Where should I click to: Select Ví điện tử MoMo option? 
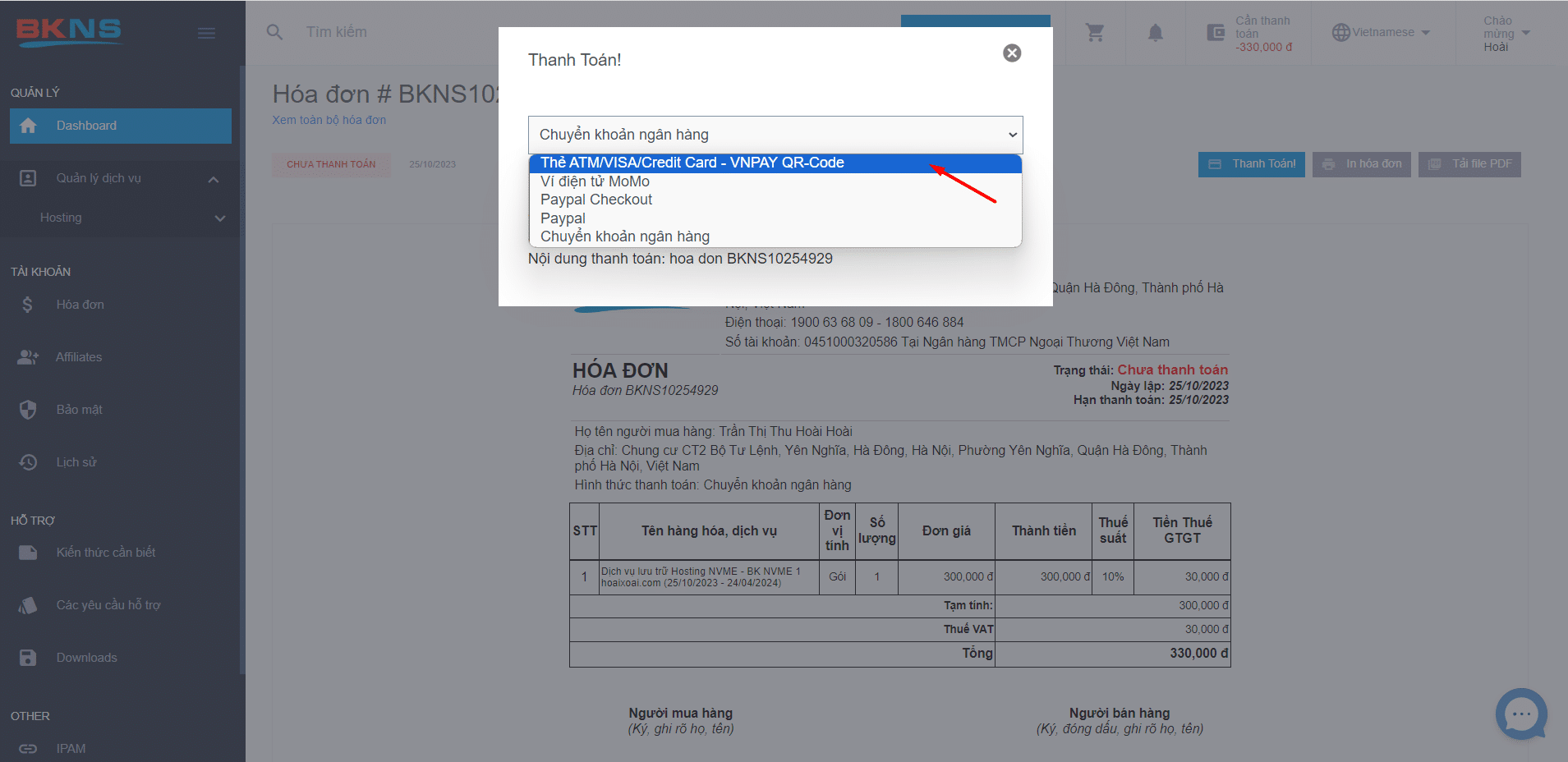pyautogui.click(x=775, y=181)
